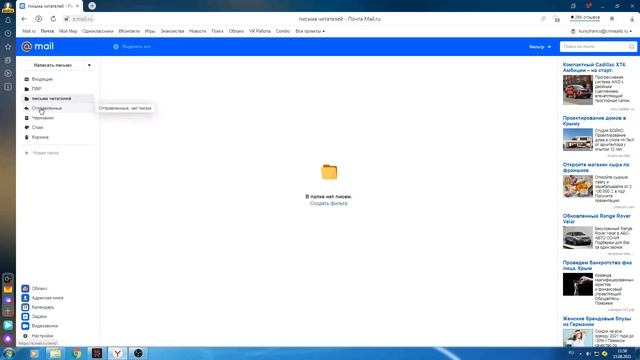Open Одноклассники in portal bar
Viewport: 640px width, 360px height.
coord(98,31)
